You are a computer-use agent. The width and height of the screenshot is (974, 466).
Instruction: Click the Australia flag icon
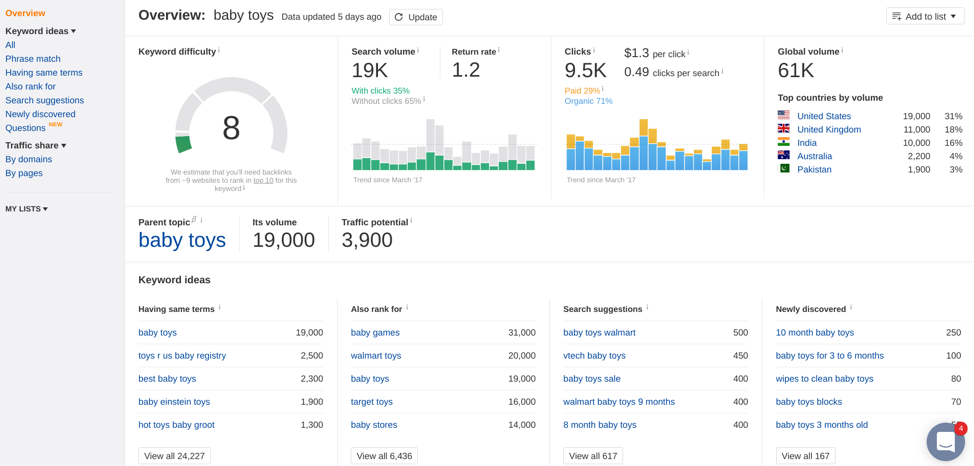[784, 156]
